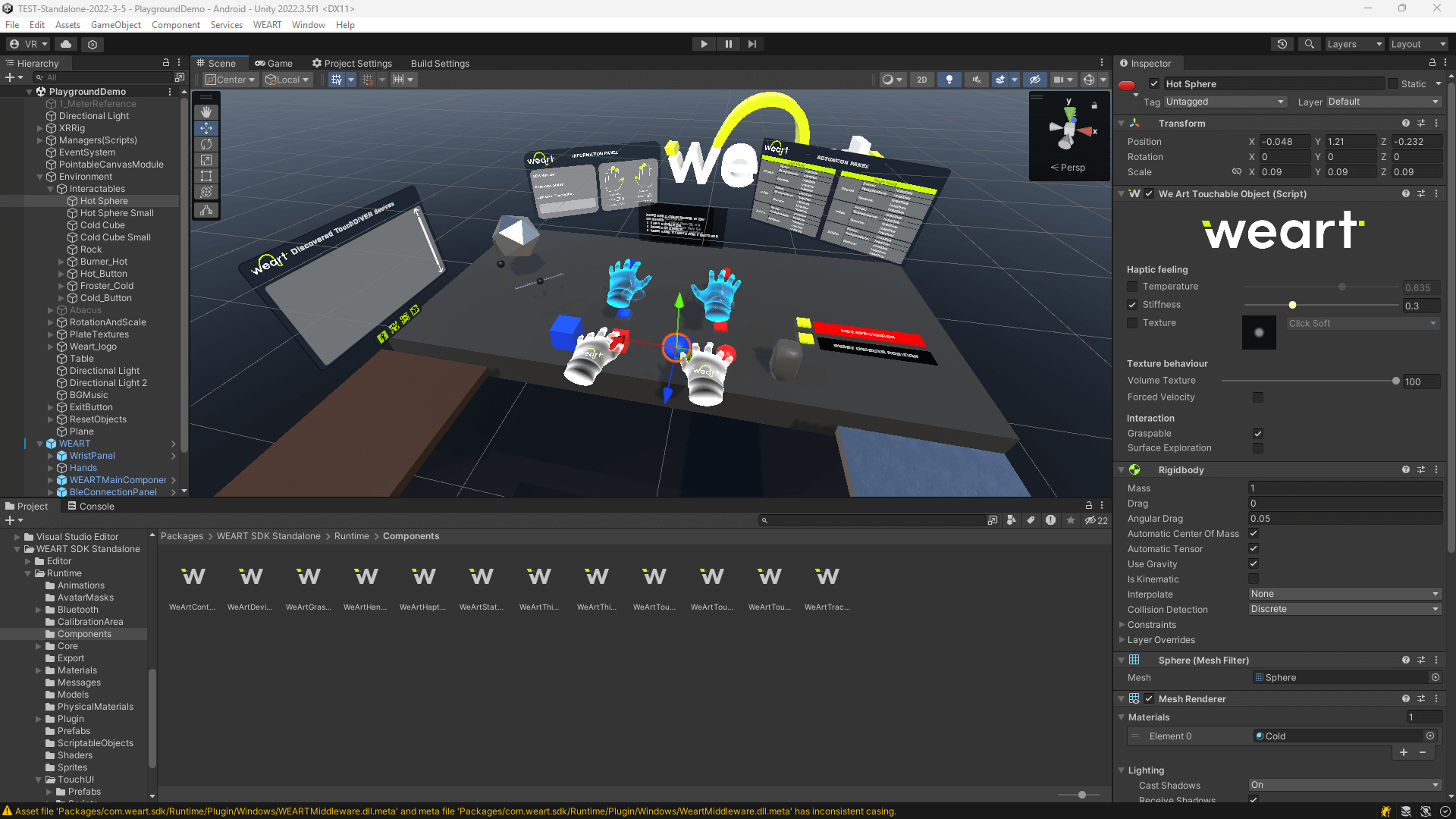Enable the Temperature haptic checkbox

[1132, 287]
